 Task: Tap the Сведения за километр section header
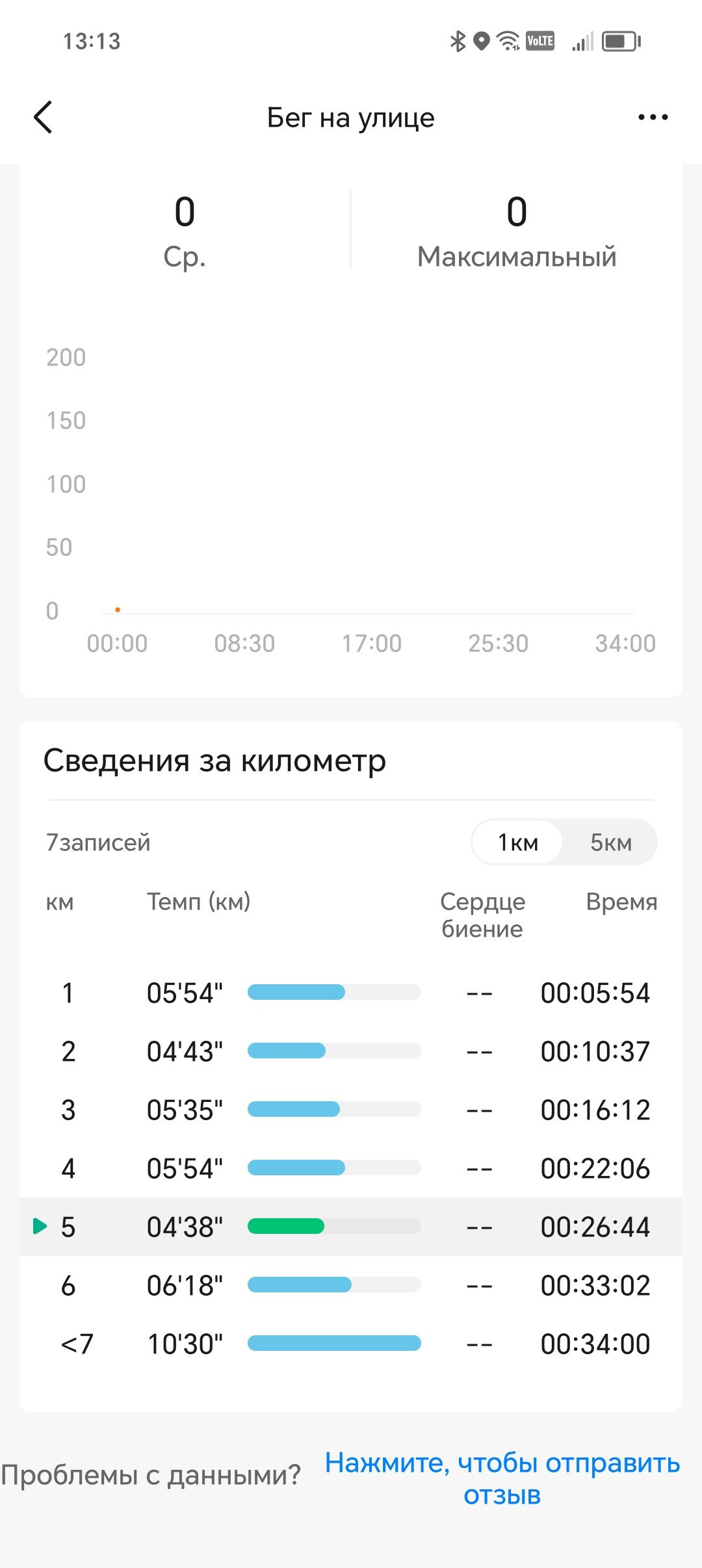pos(214,761)
